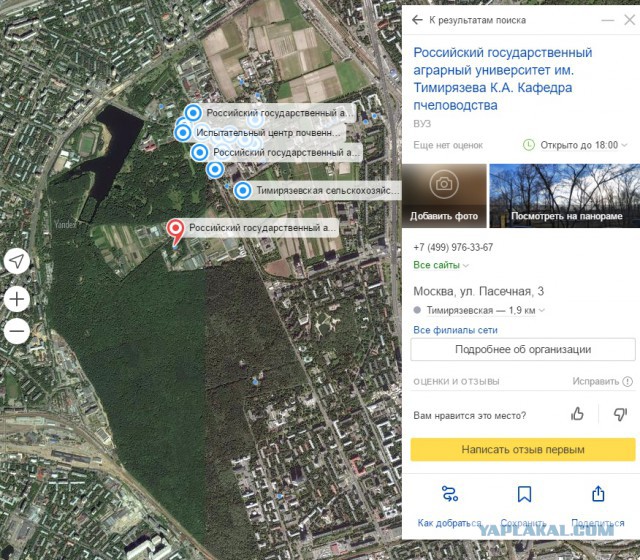Zoom out with the minus button
The height and width of the screenshot is (560, 640).
[x=17, y=331]
